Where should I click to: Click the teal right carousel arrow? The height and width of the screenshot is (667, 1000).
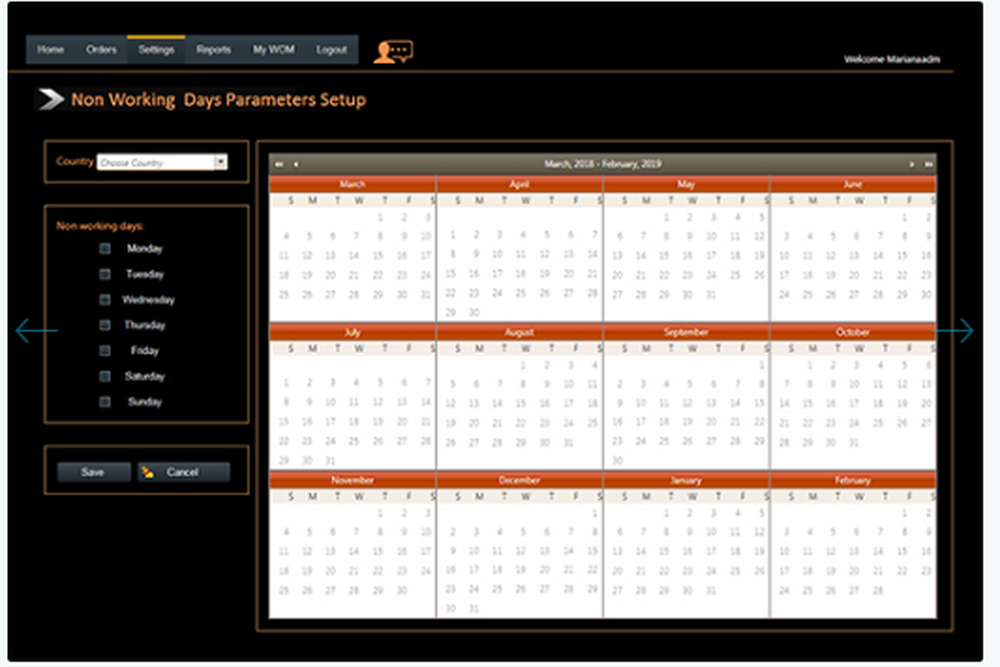point(954,330)
